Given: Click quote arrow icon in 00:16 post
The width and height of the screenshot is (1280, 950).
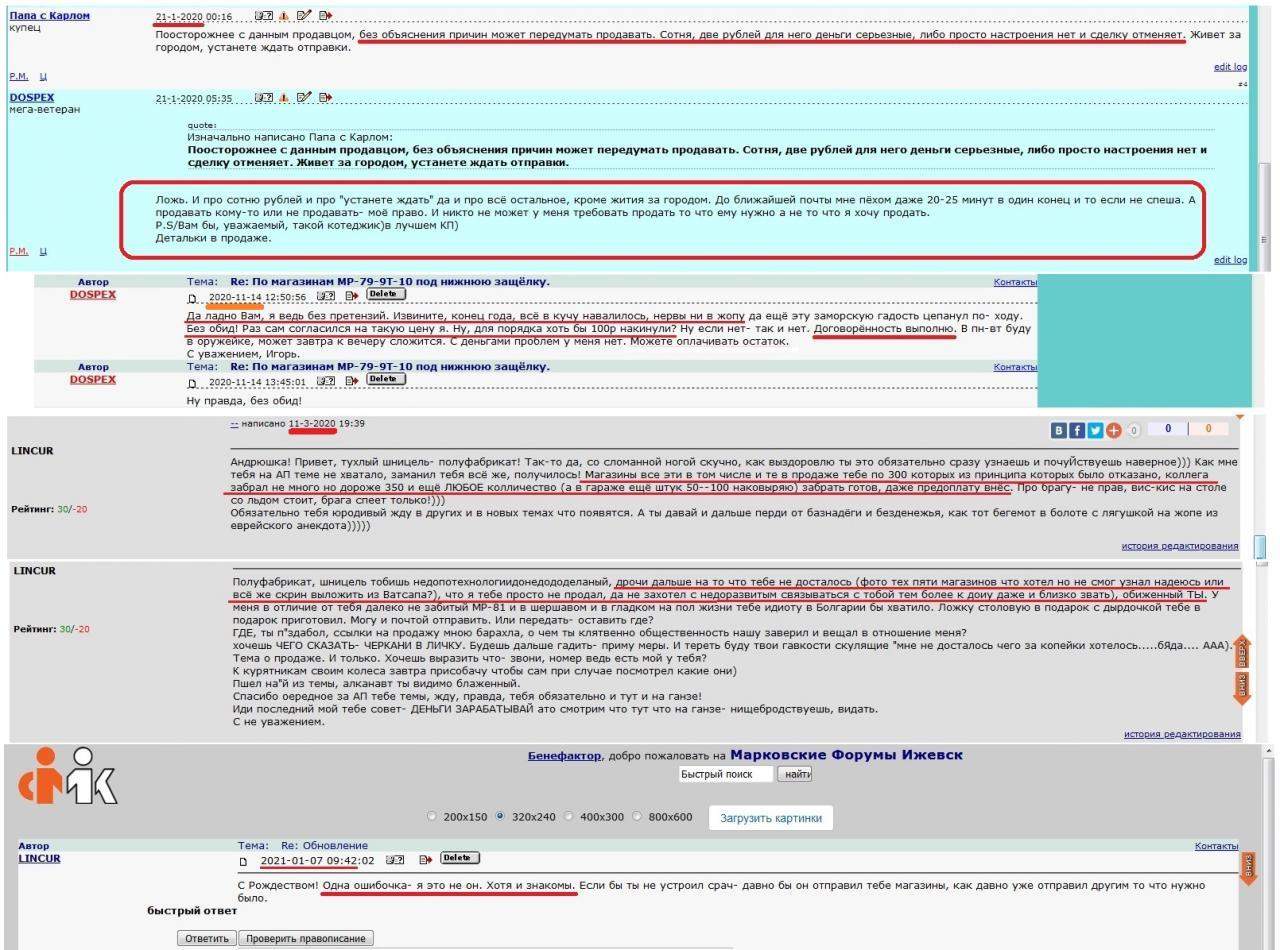Looking at the screenshot, I should [x=326, y=16].
